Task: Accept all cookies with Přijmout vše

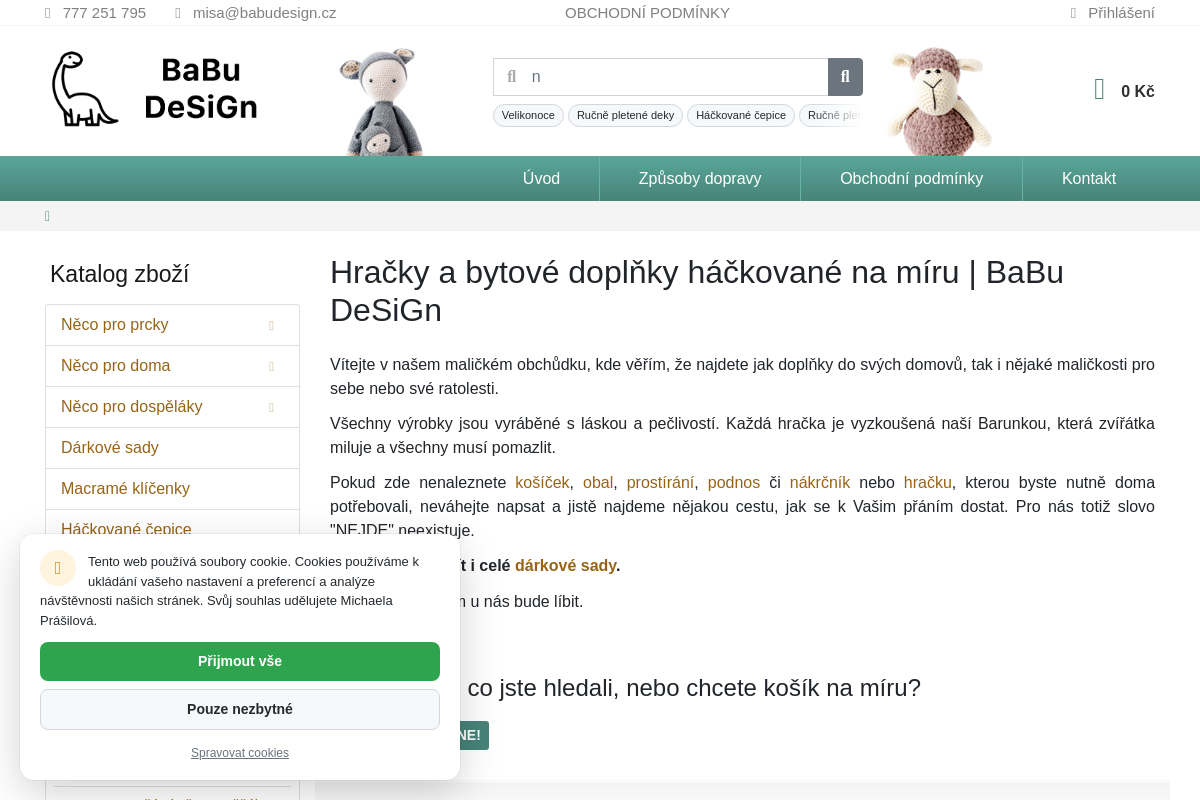Action: pos(240,661)
